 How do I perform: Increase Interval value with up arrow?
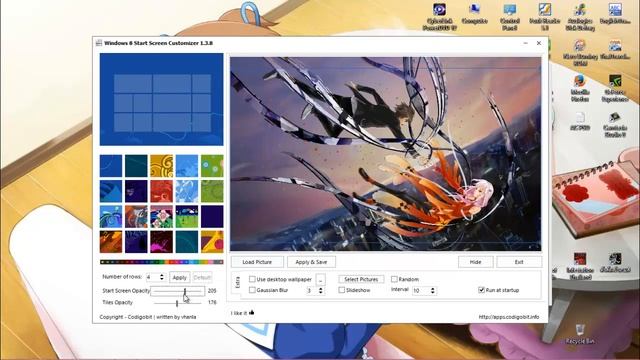coord(433,288)
